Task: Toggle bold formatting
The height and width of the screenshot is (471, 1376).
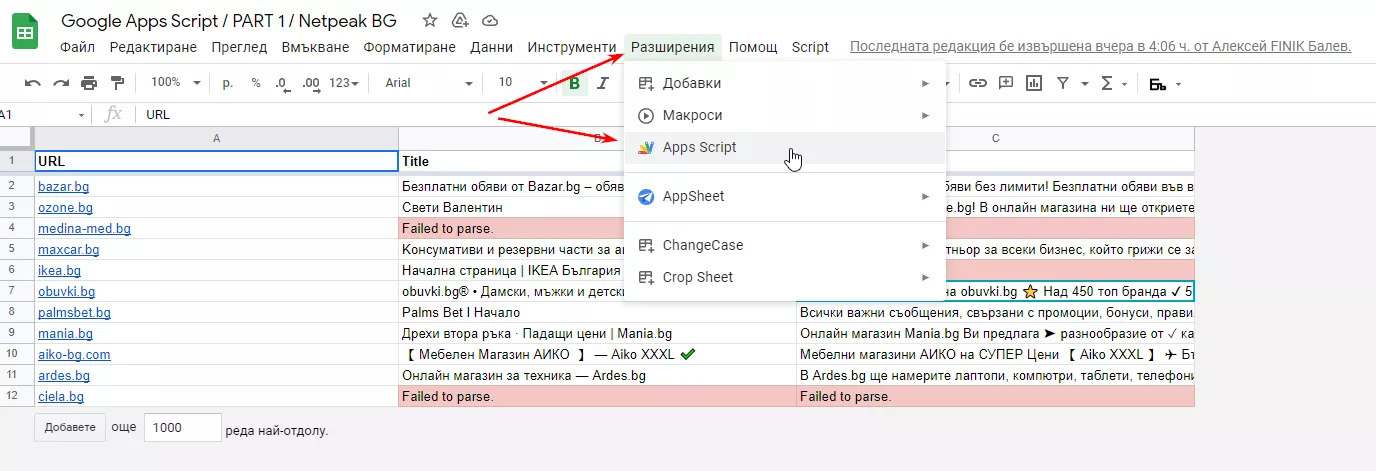Action: pyautogui.click(x=575, y=83)
